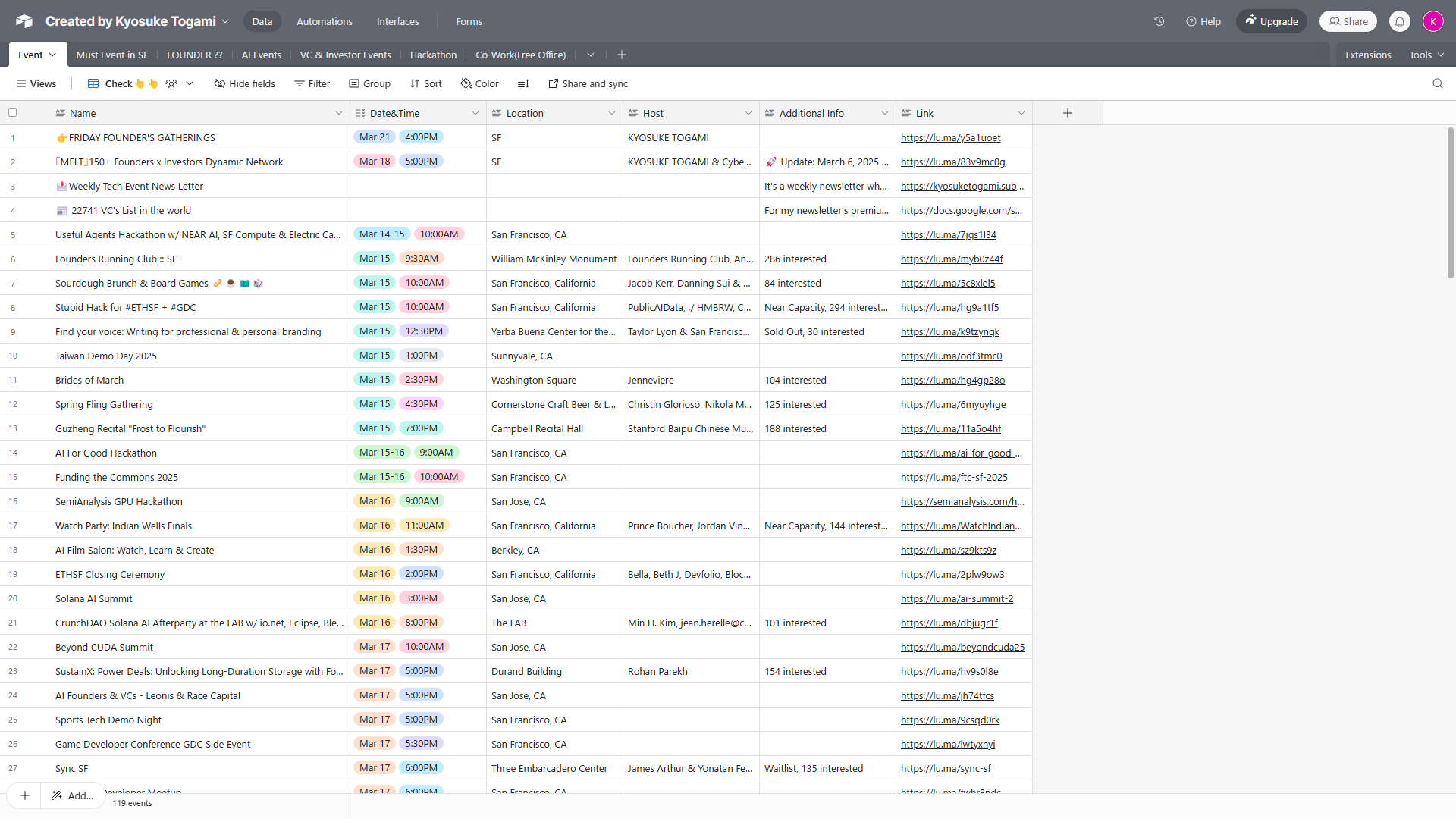Image resolution: width=1456 pixels, height=819 pixels.
Task: Select the 22741 VC's List in the world cell
Action: click(198, 210)
